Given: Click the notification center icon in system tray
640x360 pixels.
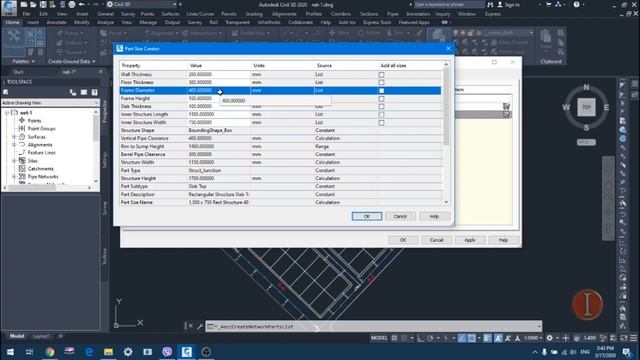Looking at the screenshot, I should (627, 351).
